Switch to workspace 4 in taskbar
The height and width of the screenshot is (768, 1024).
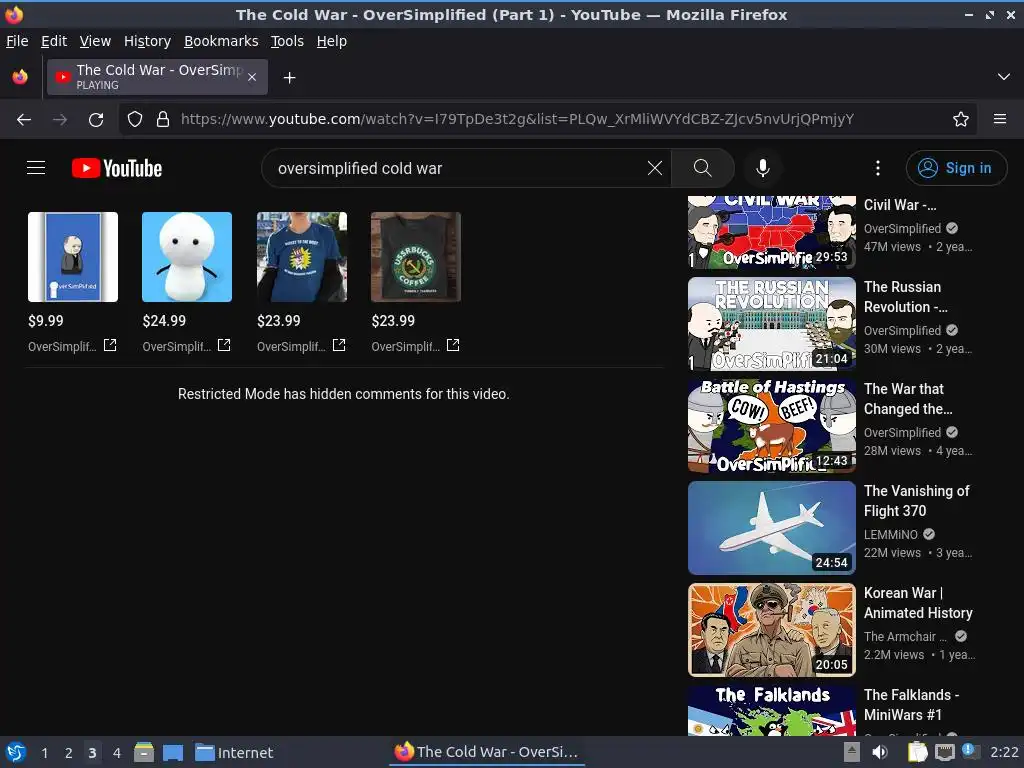point(117,753)
